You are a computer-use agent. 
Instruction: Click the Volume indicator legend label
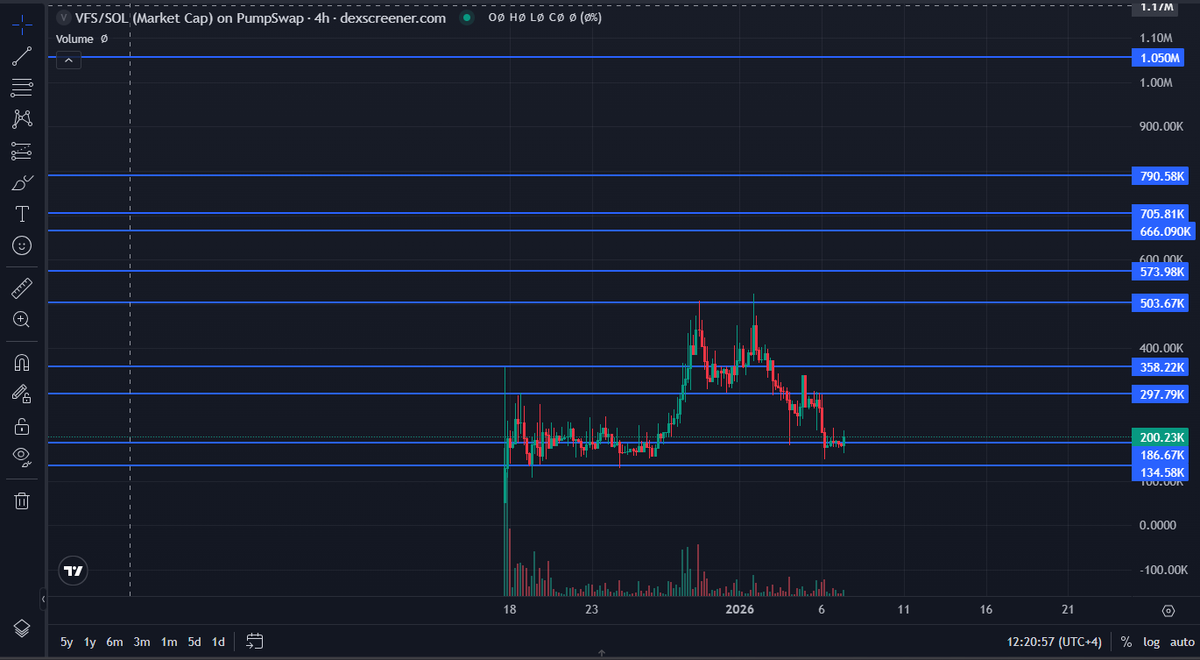tap(75, 39)
